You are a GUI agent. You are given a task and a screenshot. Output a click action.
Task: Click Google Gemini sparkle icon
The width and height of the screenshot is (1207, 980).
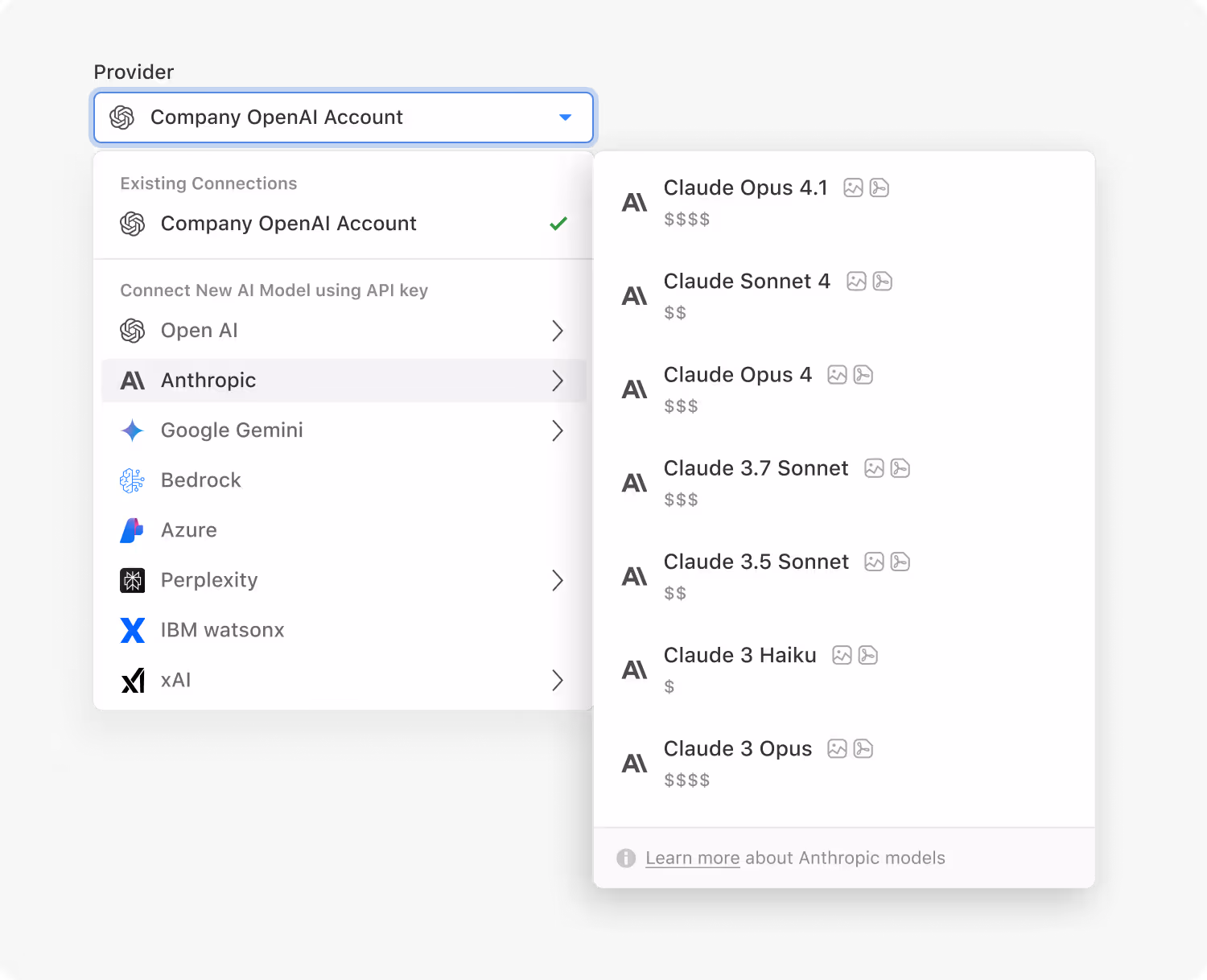tap(133, 430)
